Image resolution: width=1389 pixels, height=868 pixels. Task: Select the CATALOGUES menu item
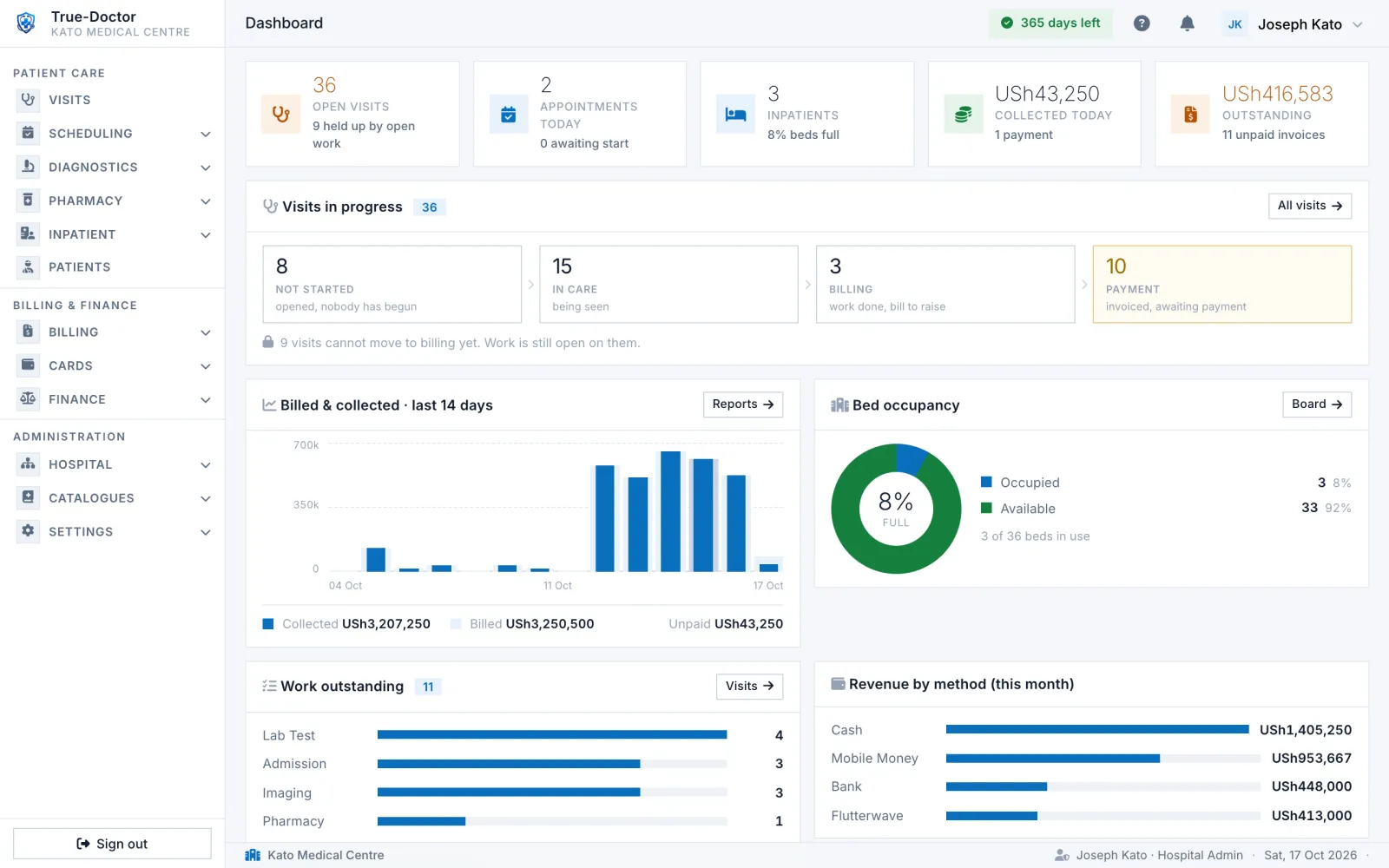(x=113, y=498)
